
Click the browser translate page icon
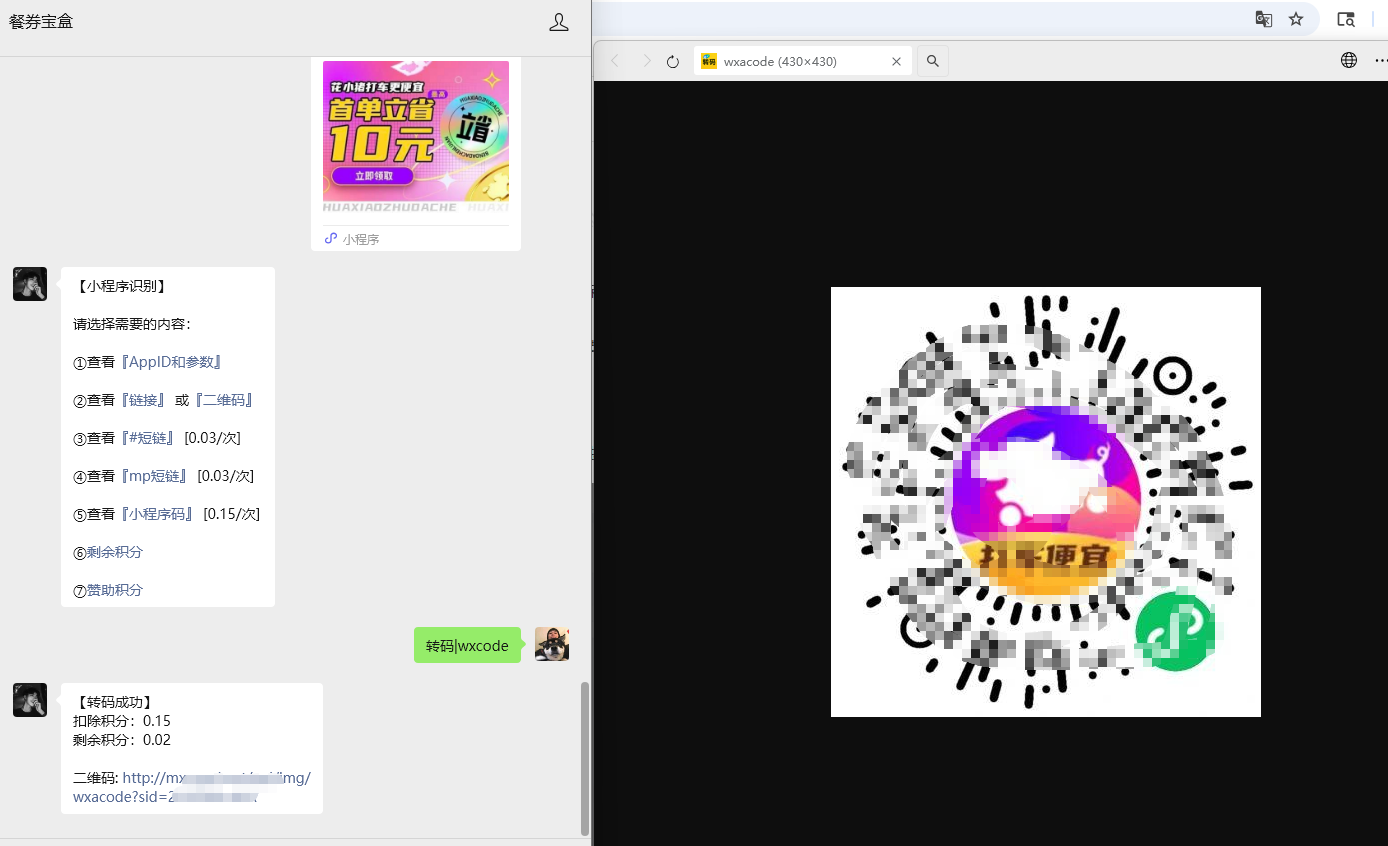click(x=1264, y=19)
